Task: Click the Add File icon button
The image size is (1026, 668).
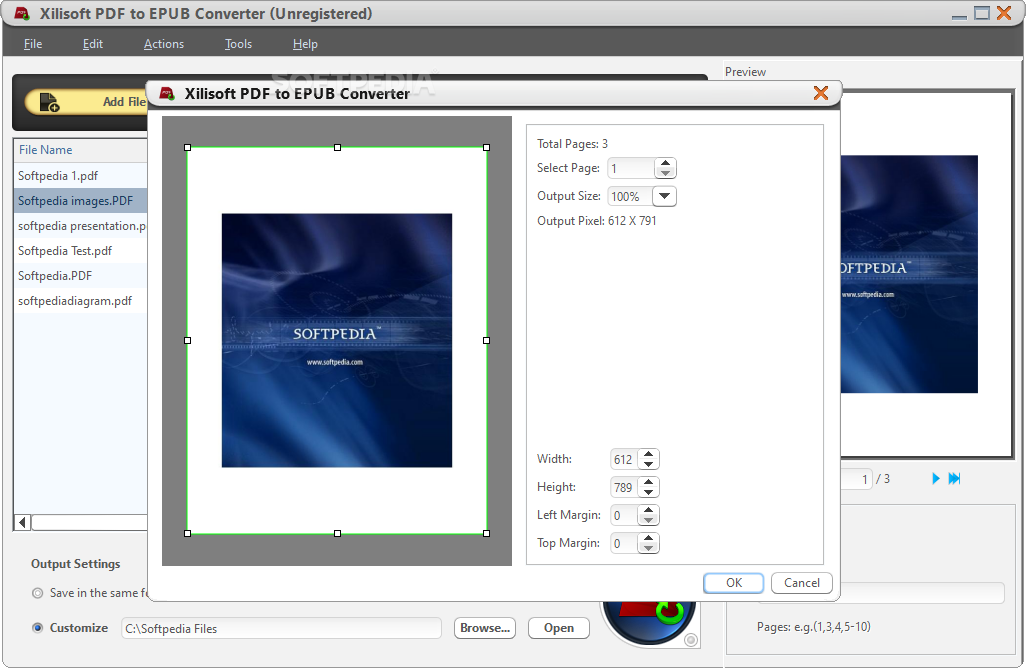Action: pyautogui.click(x=86, y=102)
